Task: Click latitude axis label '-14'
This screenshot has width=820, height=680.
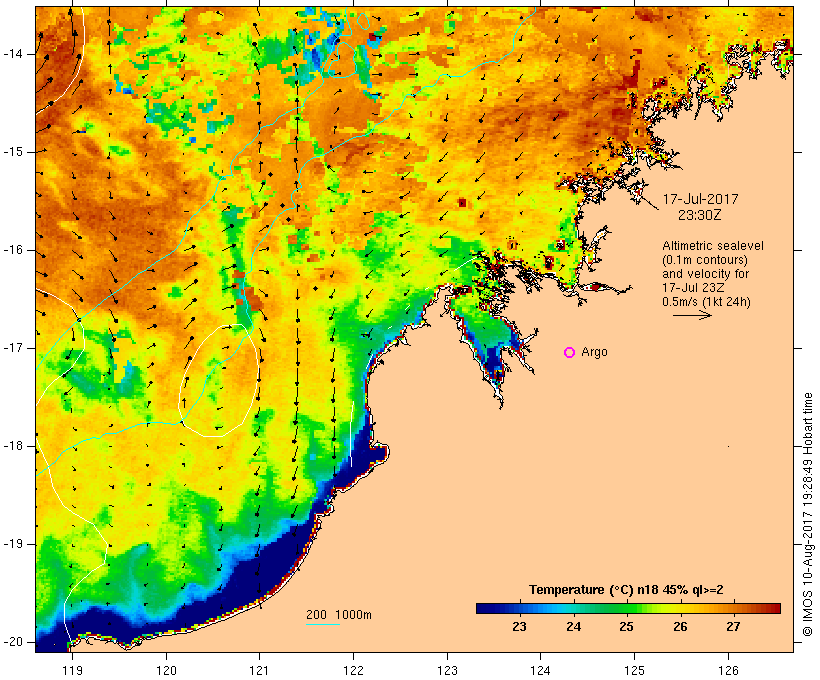Action: [12, 54]
